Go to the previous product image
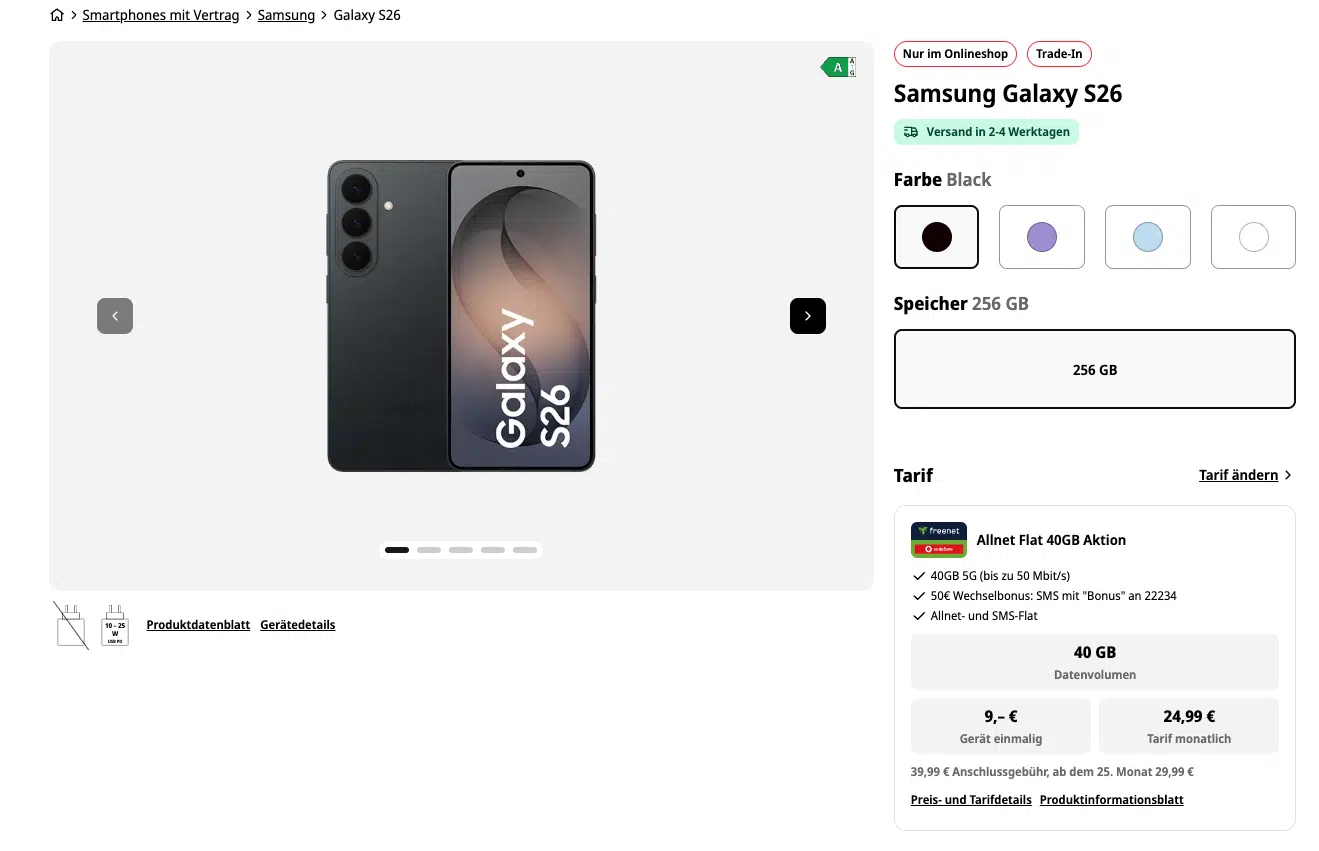The height and width of the screenshot is (851, 1319). 115,316
